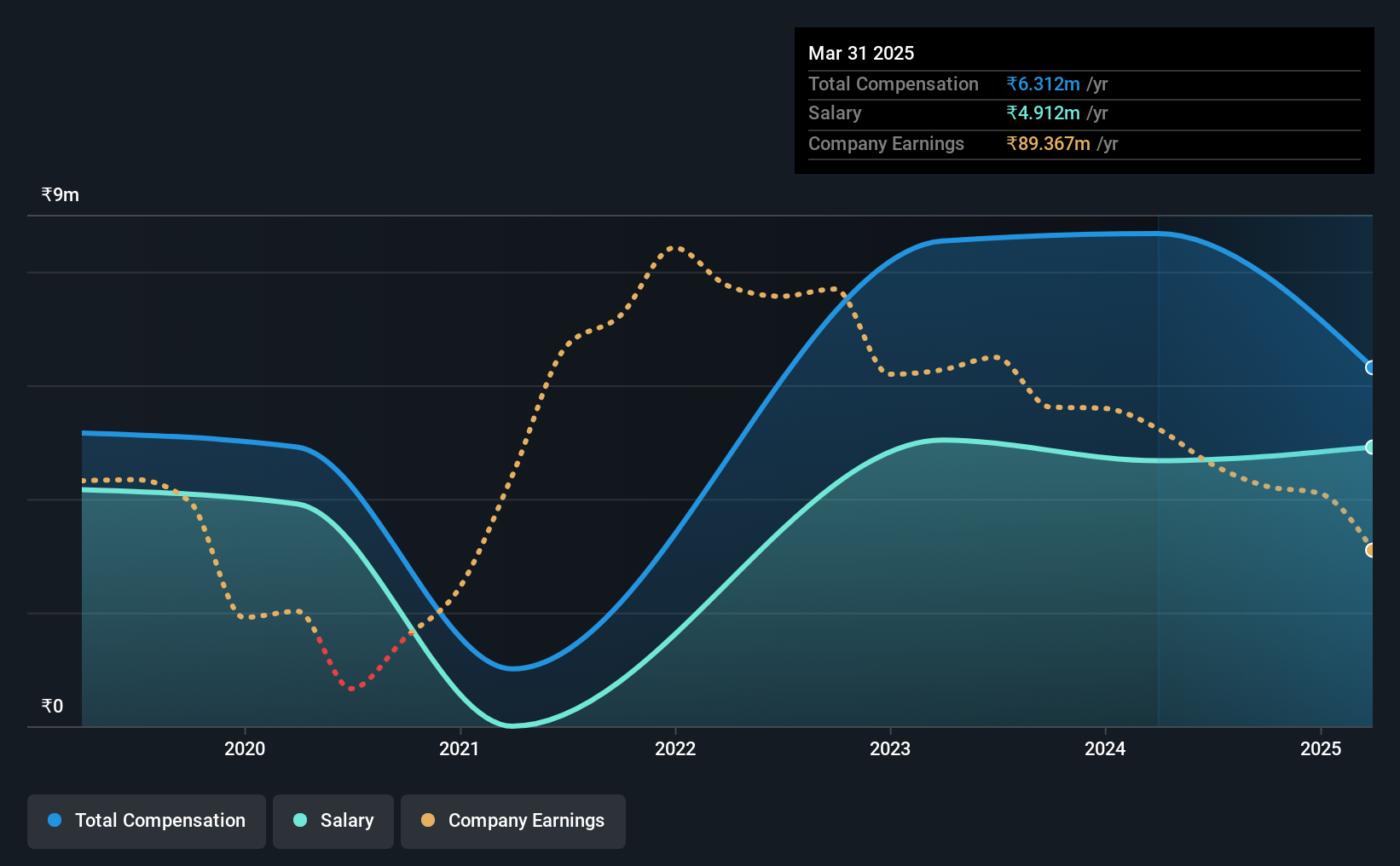Screen dimensions: 1400x866
Task: Click the blue Total Compensation legend dot
Action: tap(55, 820)
